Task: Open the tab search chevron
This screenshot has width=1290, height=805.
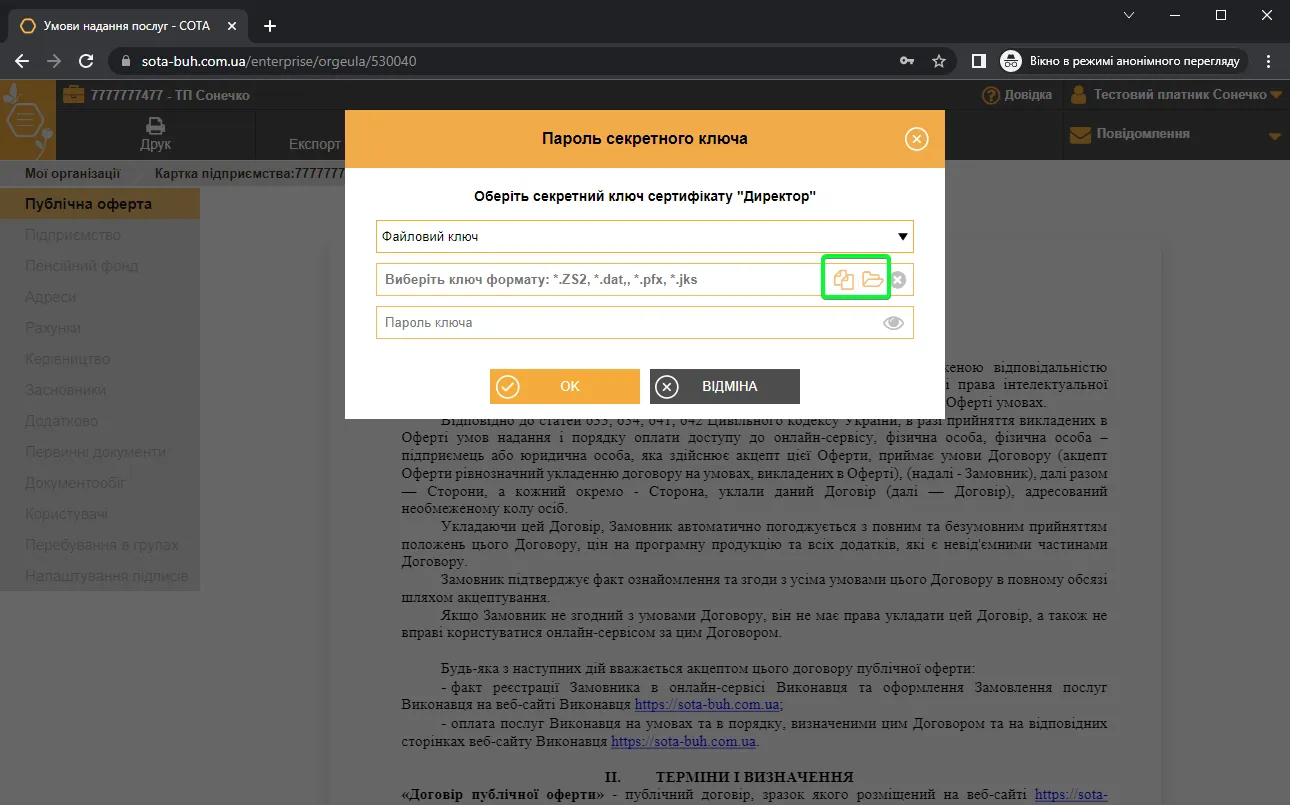Action: [1129, 15]
